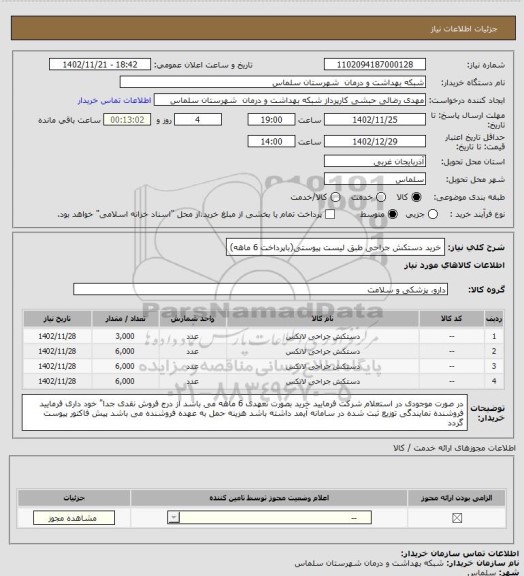Select the متوسط purchase type radio
This screenshot has height=576, width=524.
(x=392, y=214)
